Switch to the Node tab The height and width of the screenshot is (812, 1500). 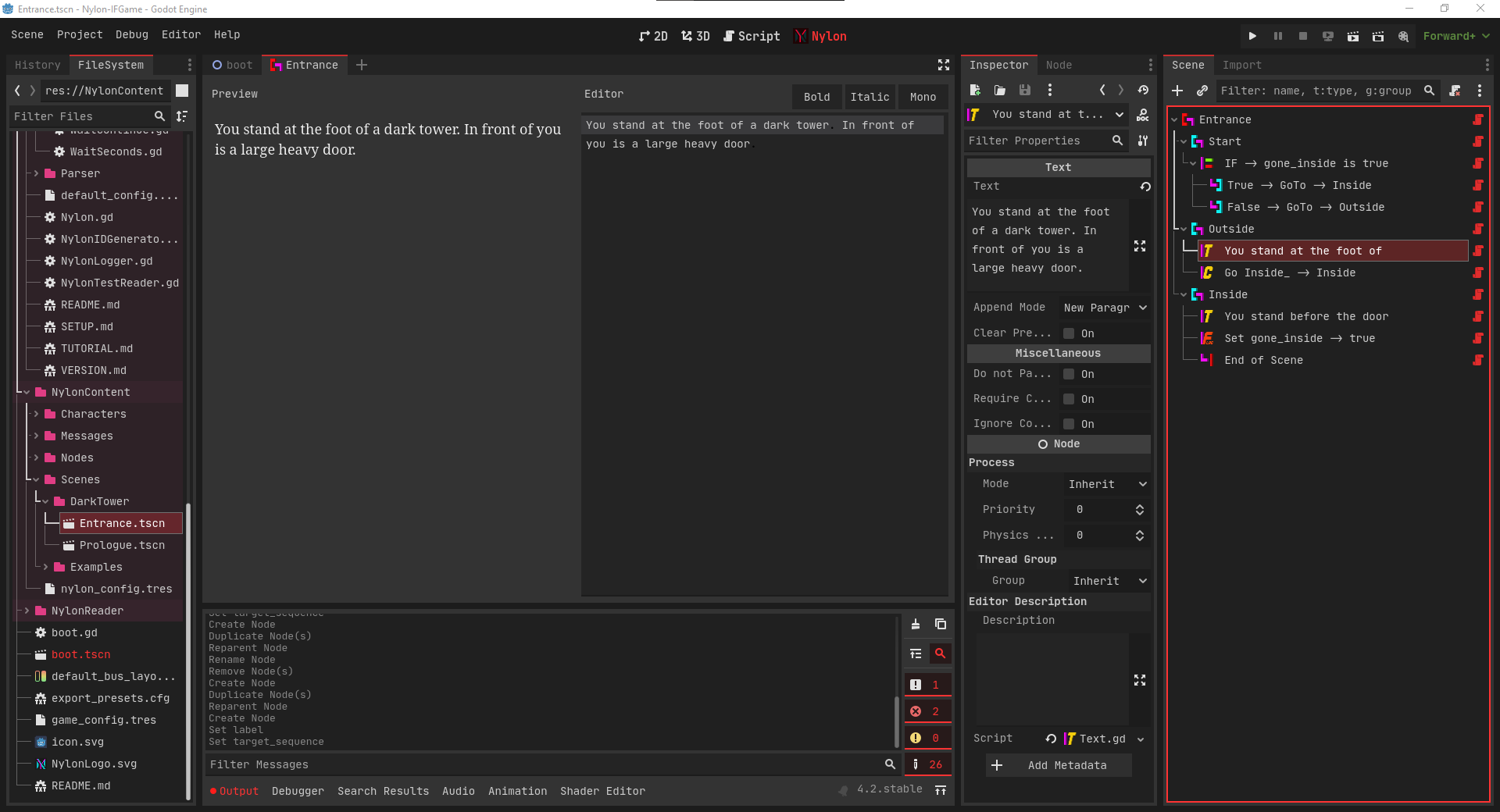[x=1059, y=65]
